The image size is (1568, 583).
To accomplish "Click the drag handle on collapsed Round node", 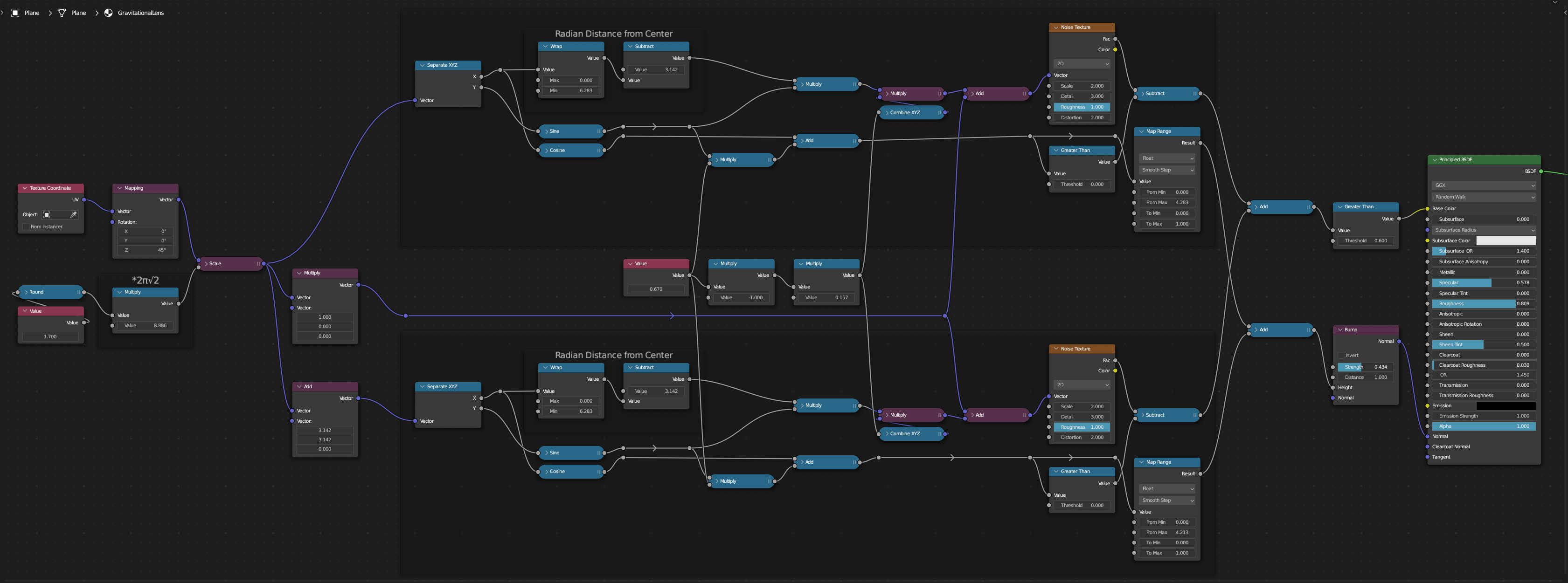I will pyautogui.click(x=78, y=292).
